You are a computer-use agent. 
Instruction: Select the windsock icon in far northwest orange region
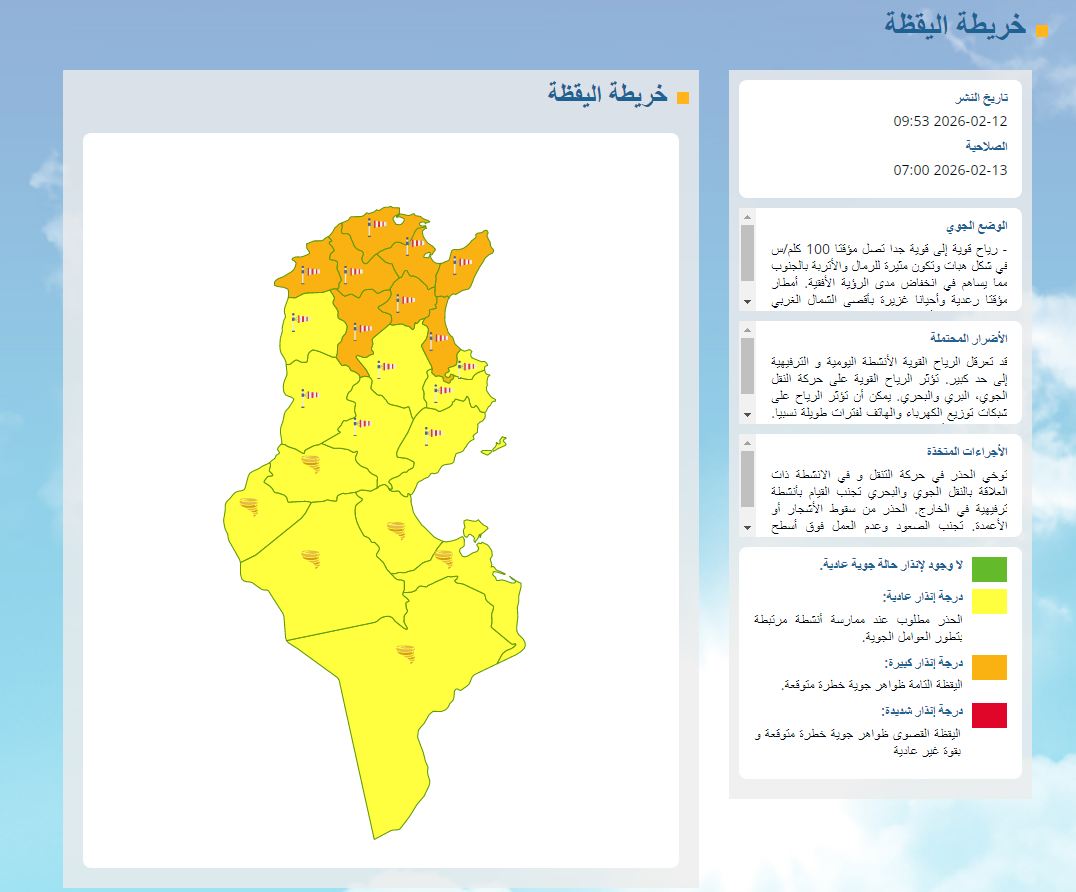pos(310,271)
